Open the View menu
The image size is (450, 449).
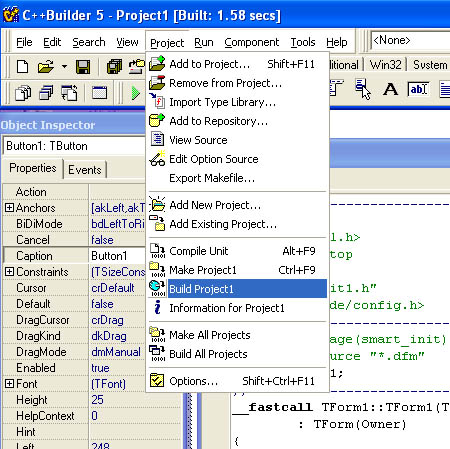127,42
